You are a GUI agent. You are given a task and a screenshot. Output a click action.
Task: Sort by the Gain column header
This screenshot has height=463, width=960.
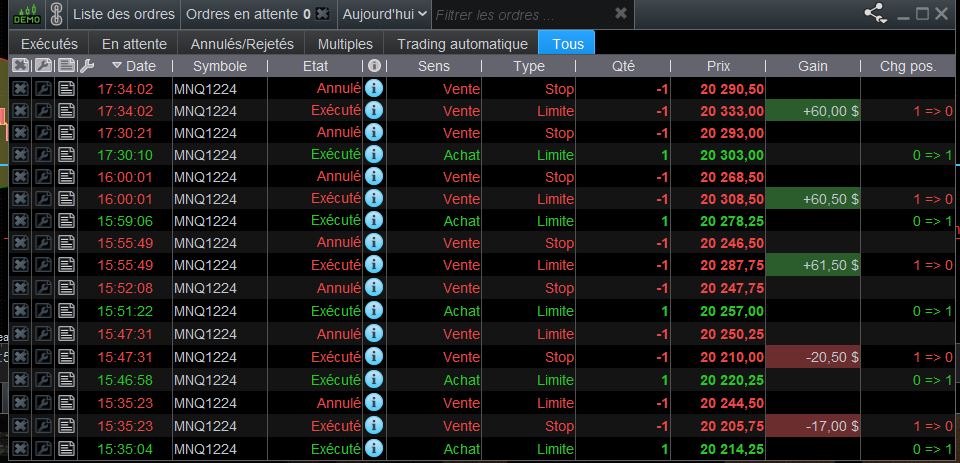coord(813,66)
